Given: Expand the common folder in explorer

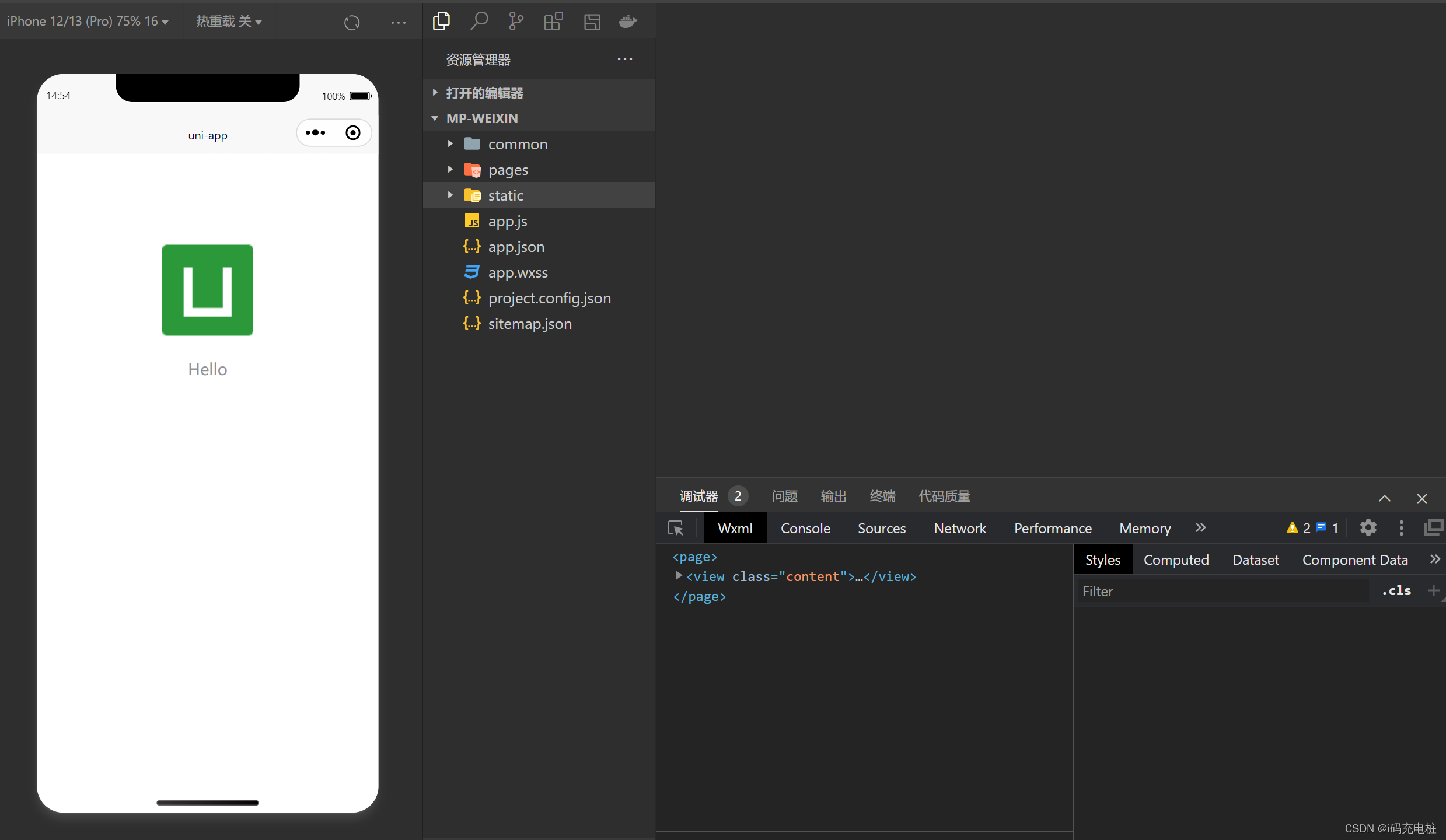Looking at the screenshot, I should (450, 143).
